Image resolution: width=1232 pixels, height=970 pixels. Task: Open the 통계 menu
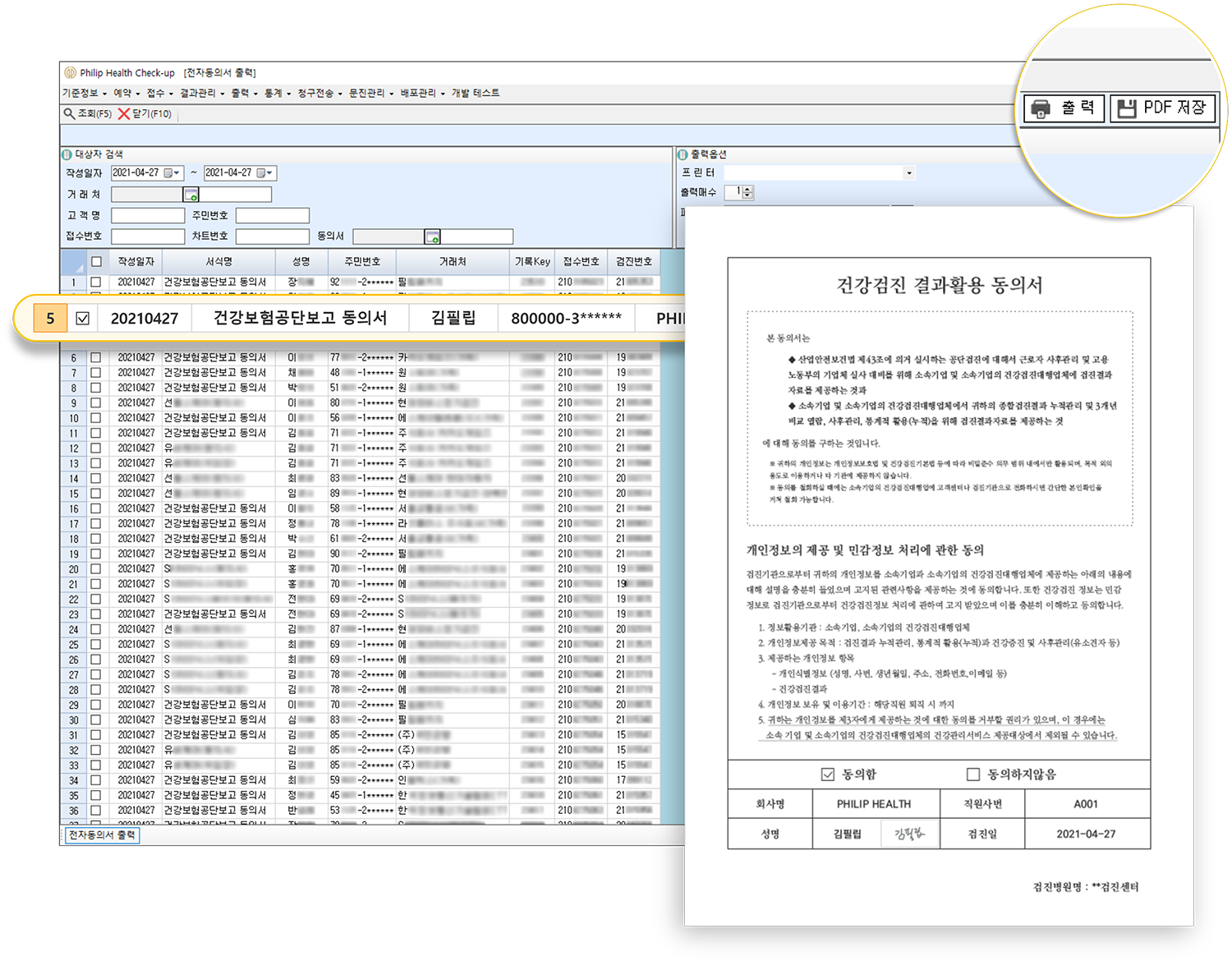tap(277, 93)
